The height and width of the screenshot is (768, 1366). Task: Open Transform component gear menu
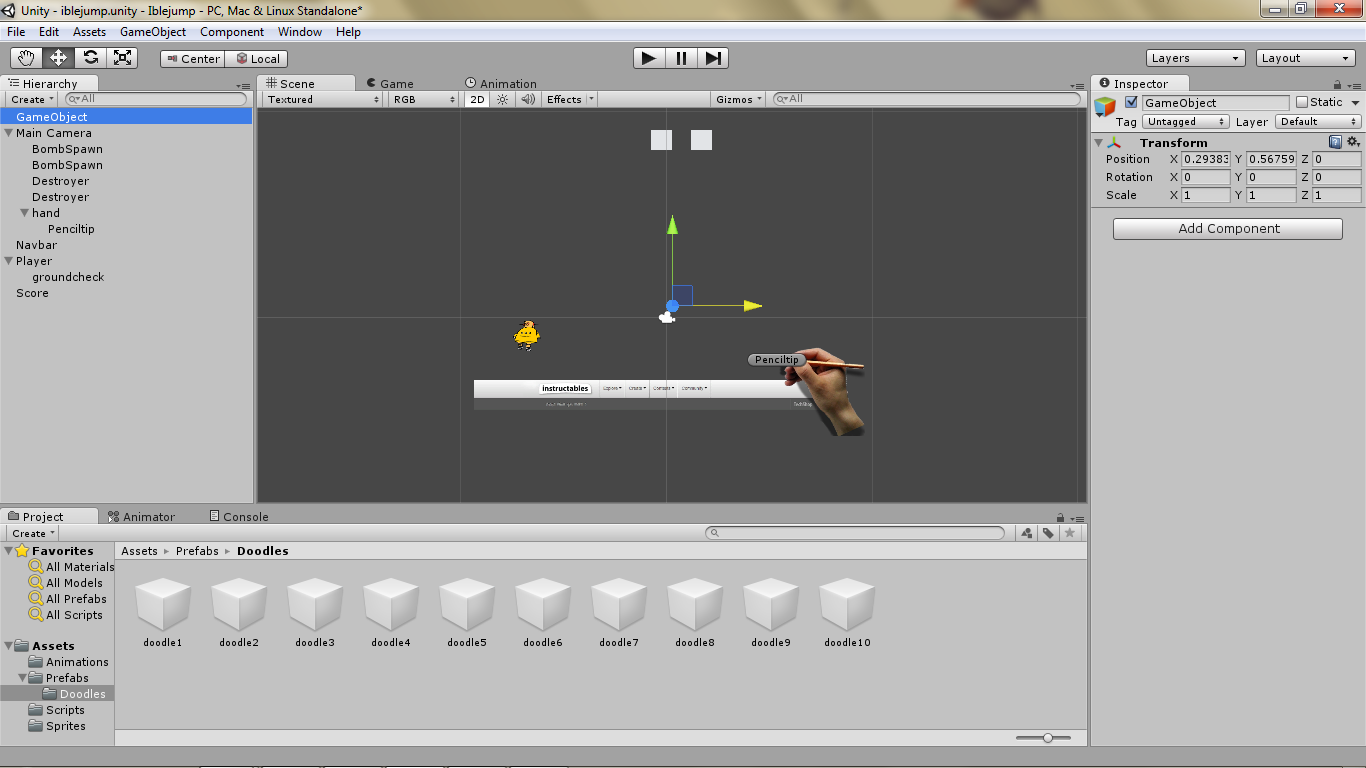(1353, 142)
